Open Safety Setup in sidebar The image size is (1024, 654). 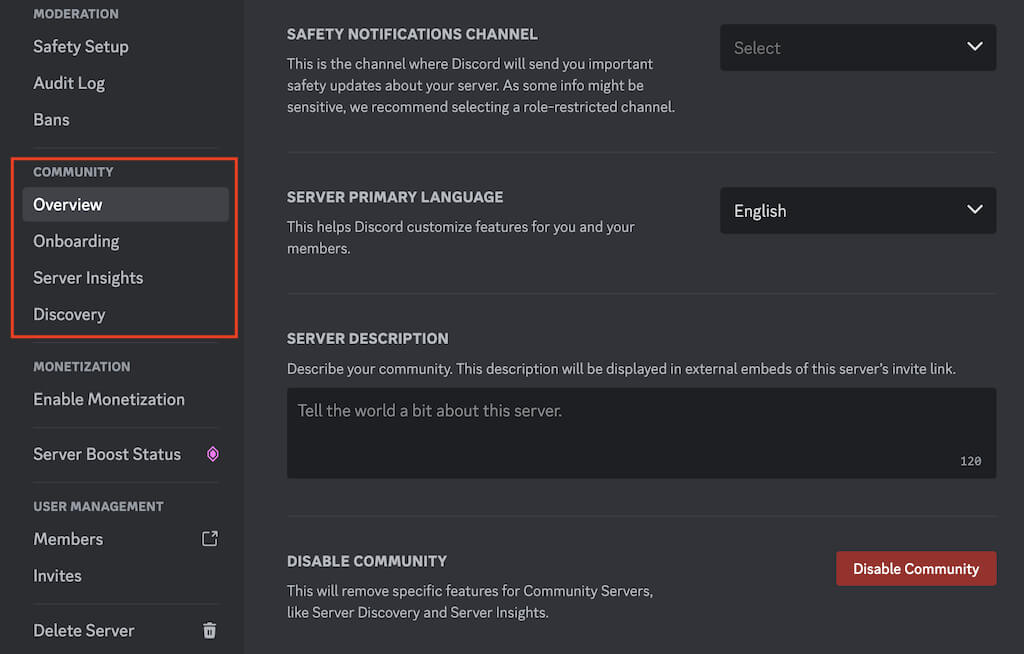click(81, 47)
